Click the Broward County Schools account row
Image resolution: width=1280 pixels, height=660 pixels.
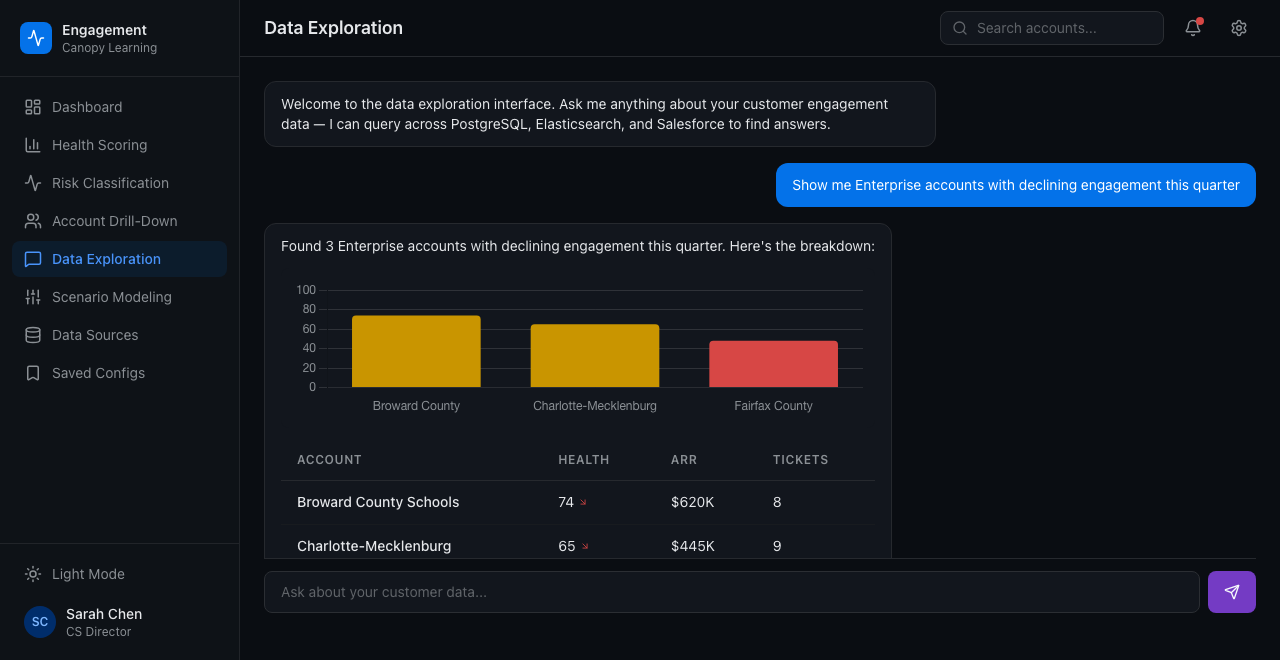(x=378, y=502)
